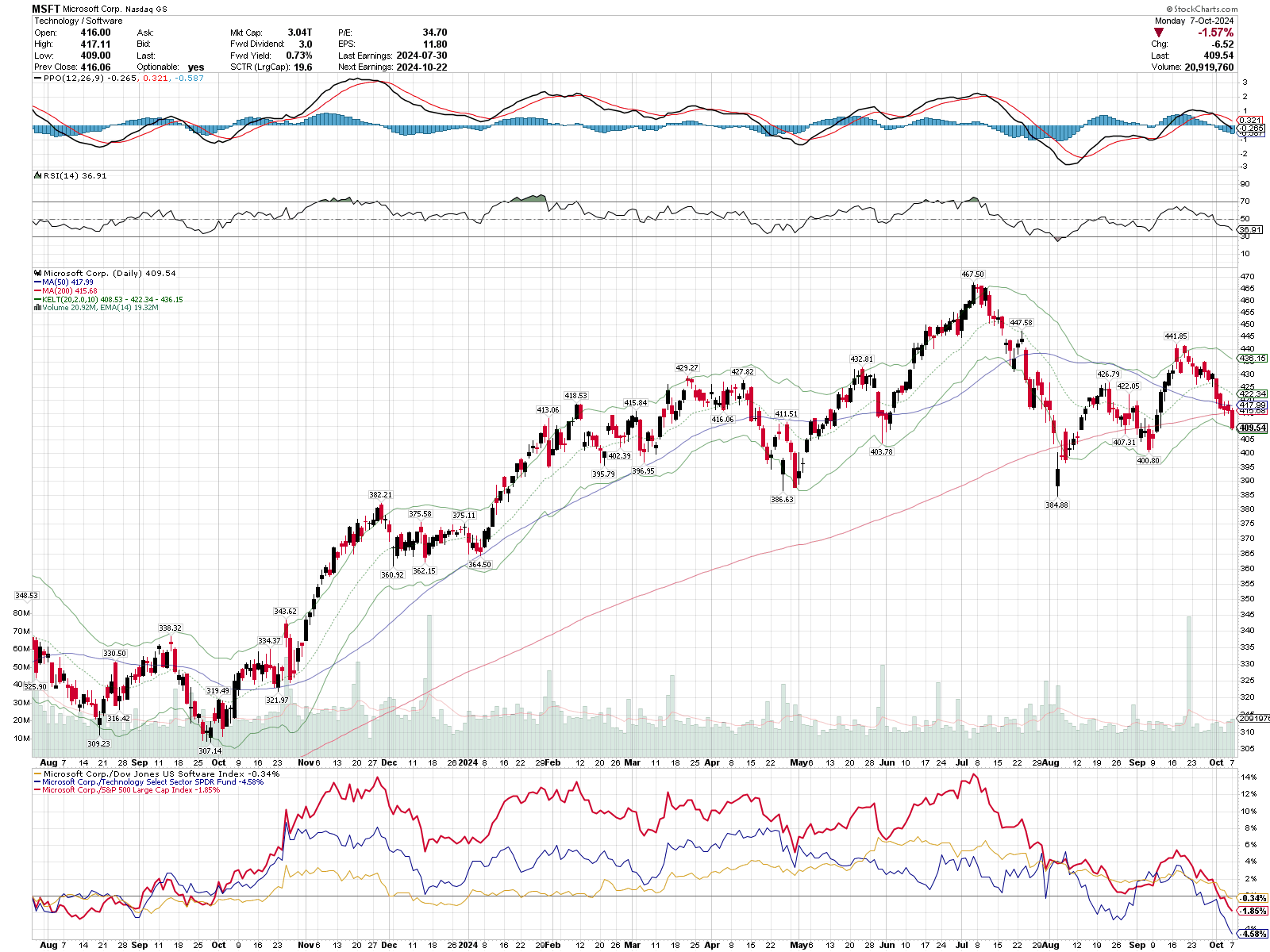The image size is (1270, 952).
Task: Click the 400.80 September low label
Action: point(1149,460)
